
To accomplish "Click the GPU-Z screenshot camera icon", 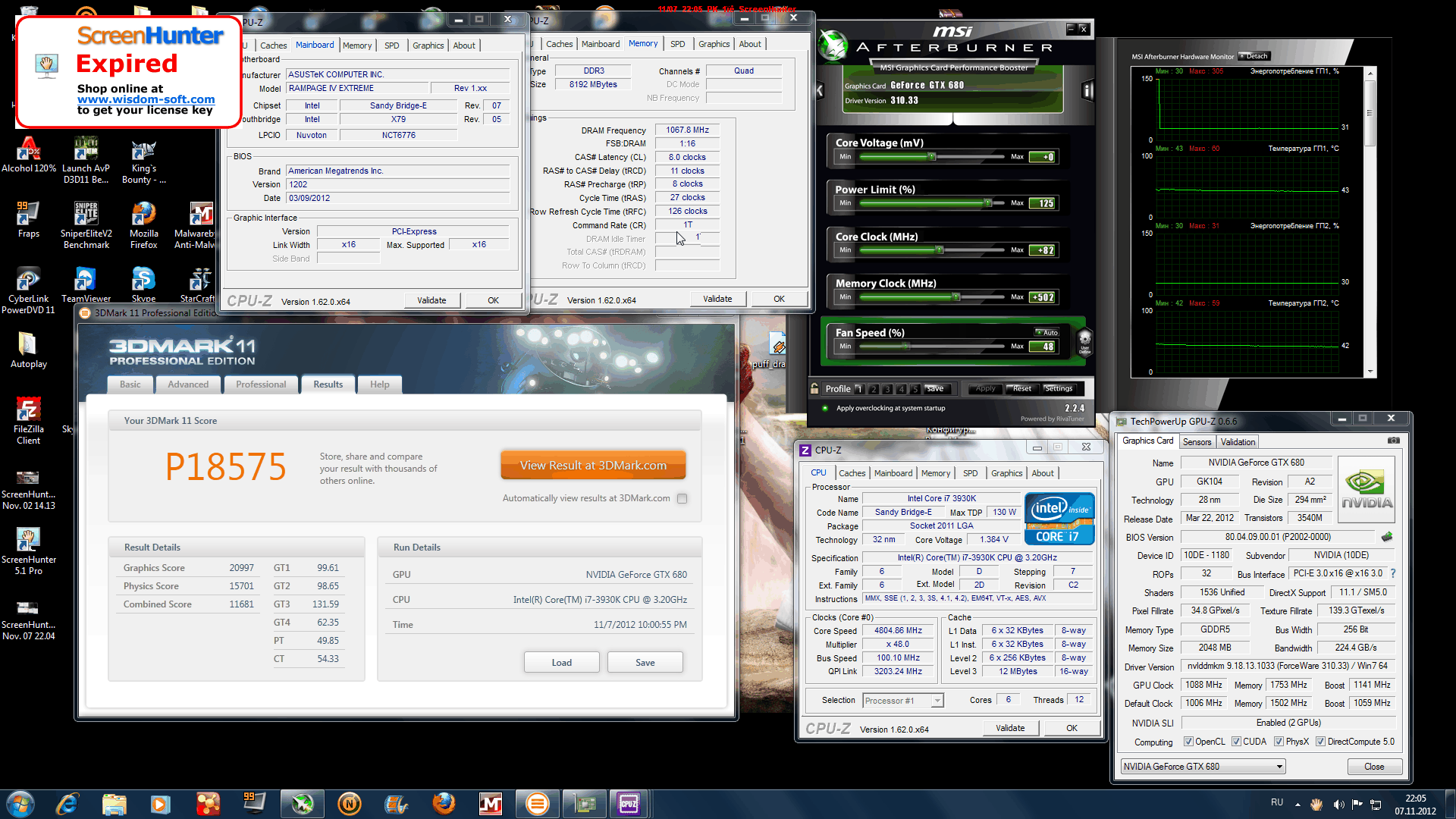I will 1393,441.
